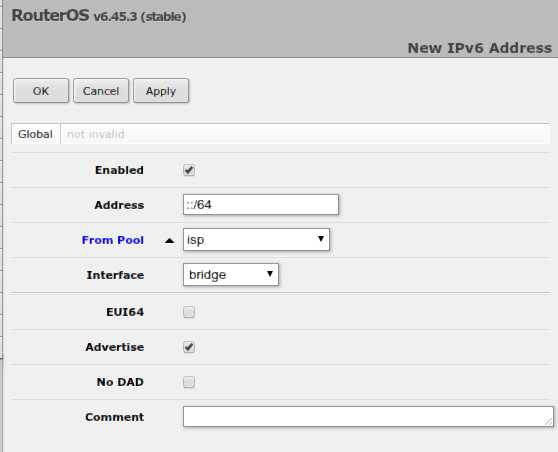This screenshot has width=558, height=452.
Task: Focus the Address input field
Action: 261,205
